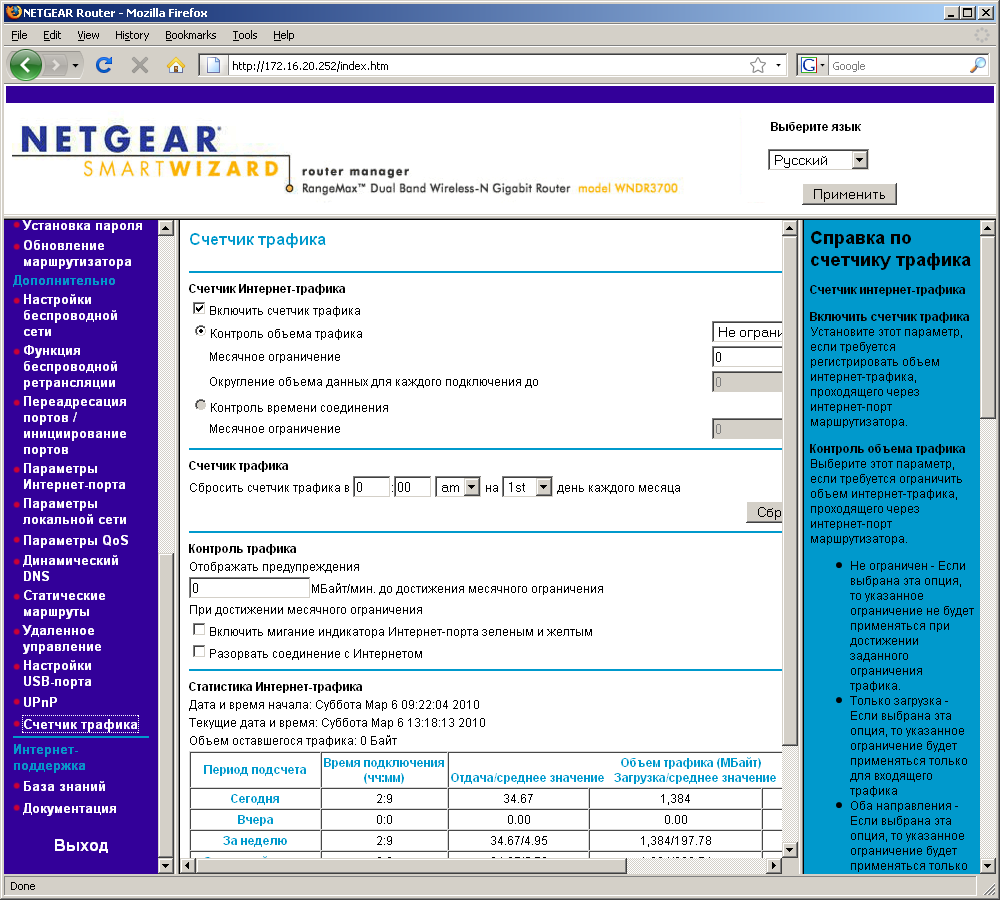Click the partially visible Сбр reset button
The image size is (1000, 900).
[765, 512]
